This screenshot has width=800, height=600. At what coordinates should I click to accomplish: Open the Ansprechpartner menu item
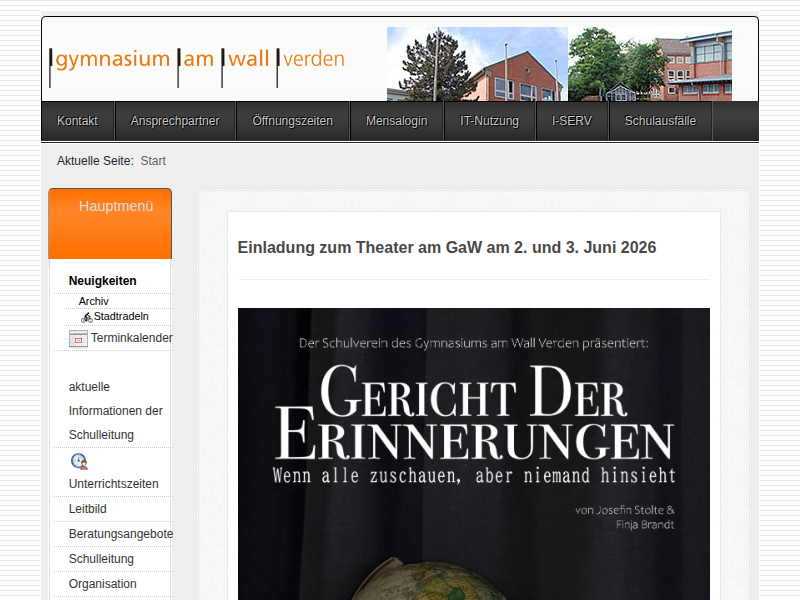coord(175,121)
